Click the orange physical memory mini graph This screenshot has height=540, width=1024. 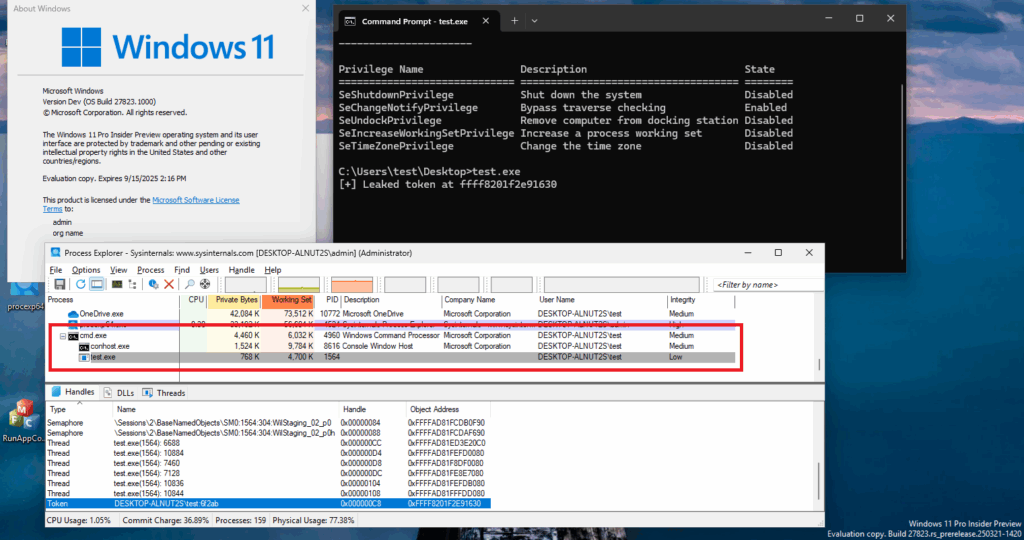pos(352,284)
